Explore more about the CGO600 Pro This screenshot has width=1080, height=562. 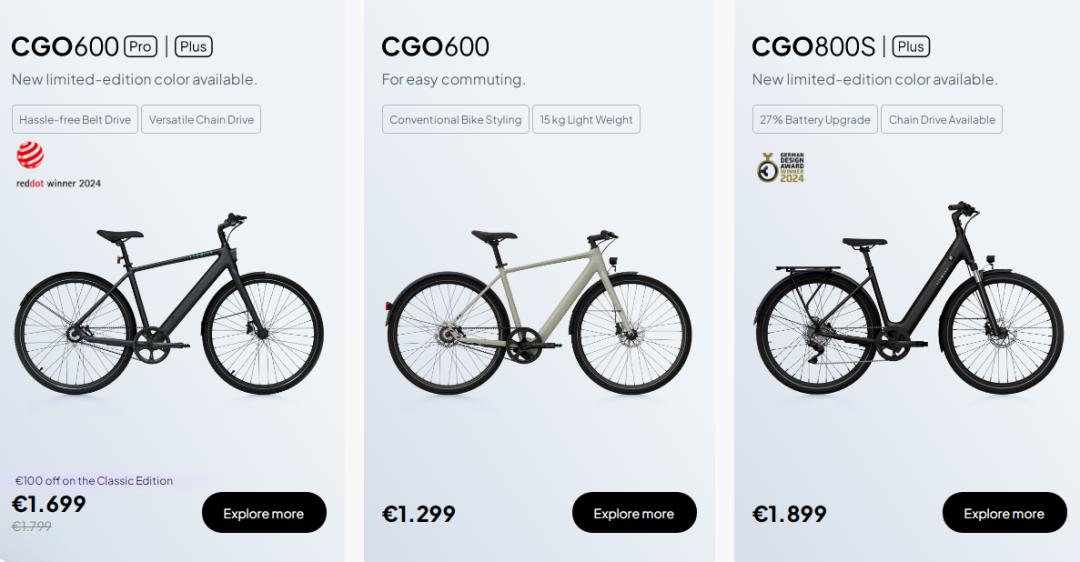click(x=264, y=513)
